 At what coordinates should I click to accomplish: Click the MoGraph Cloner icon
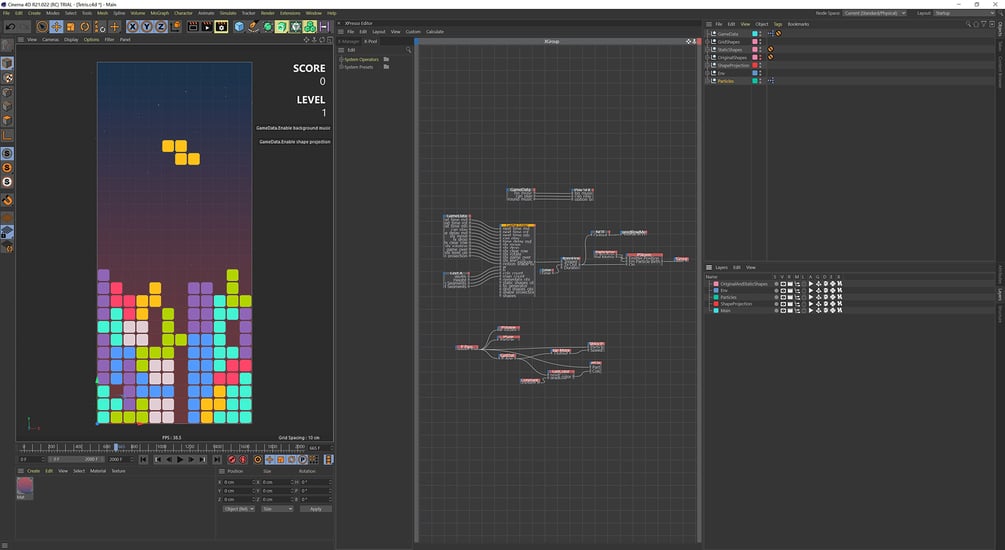pyautogui.click(x=310, y=27)
